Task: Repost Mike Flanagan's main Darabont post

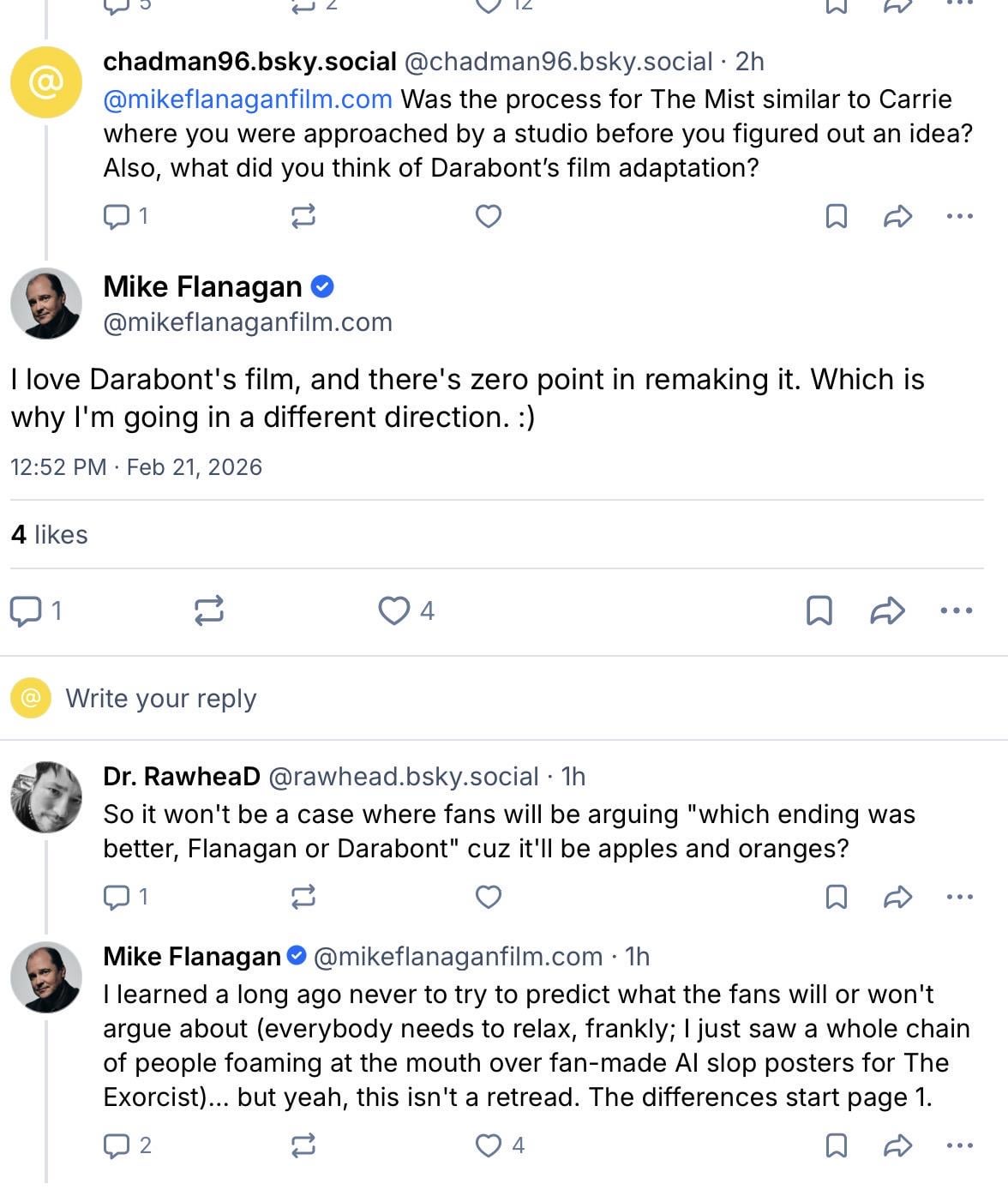Action: pos(209,610)
